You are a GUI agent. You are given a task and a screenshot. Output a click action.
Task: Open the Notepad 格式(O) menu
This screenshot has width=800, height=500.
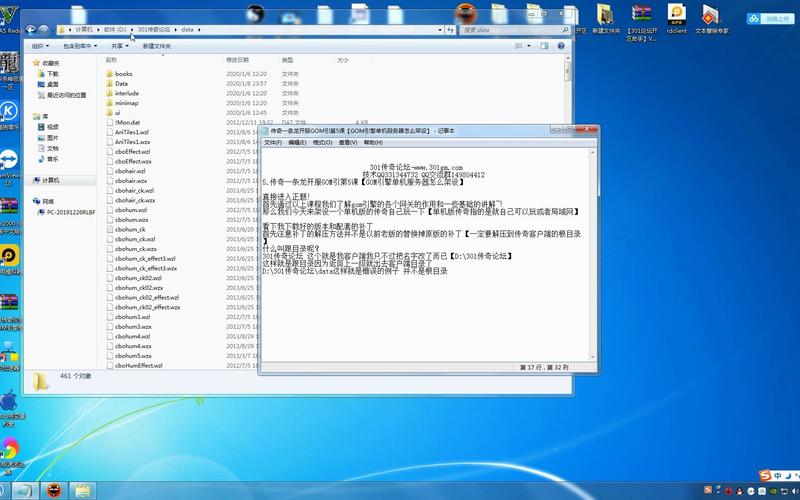(322, 143)
